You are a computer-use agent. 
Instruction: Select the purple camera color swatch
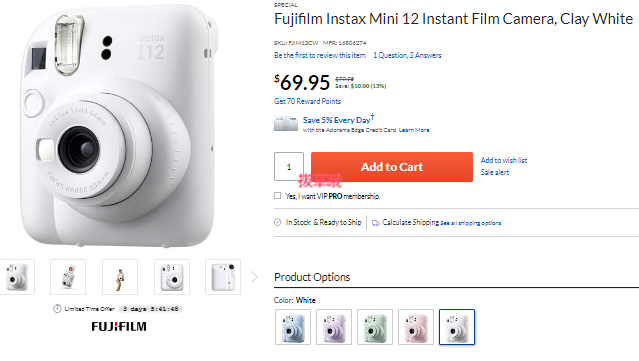[x=334, y=327]
